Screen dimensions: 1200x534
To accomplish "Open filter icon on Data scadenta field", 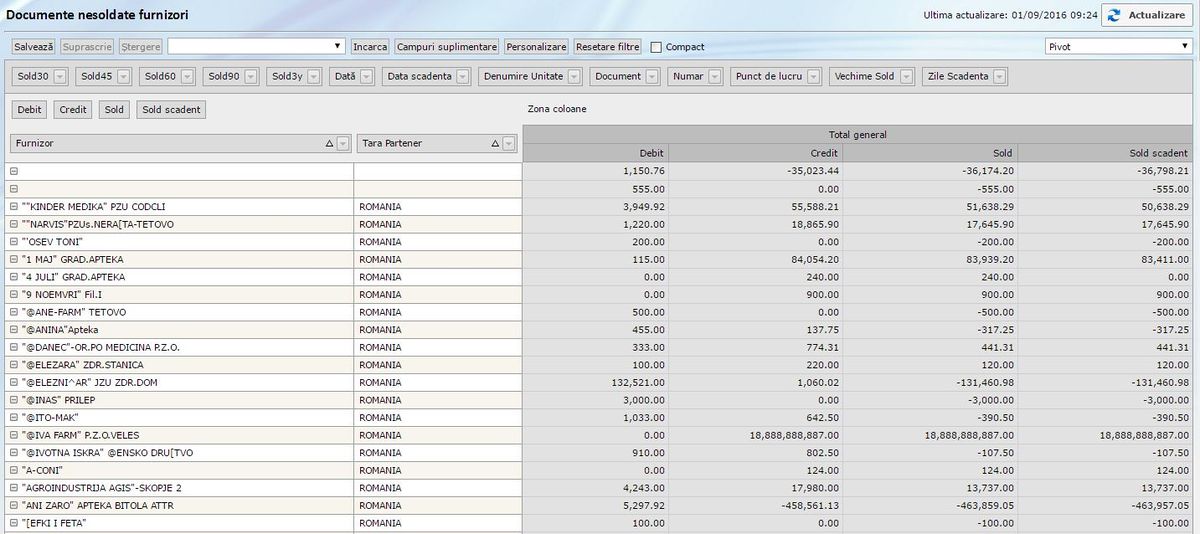I will click(461, 76).
